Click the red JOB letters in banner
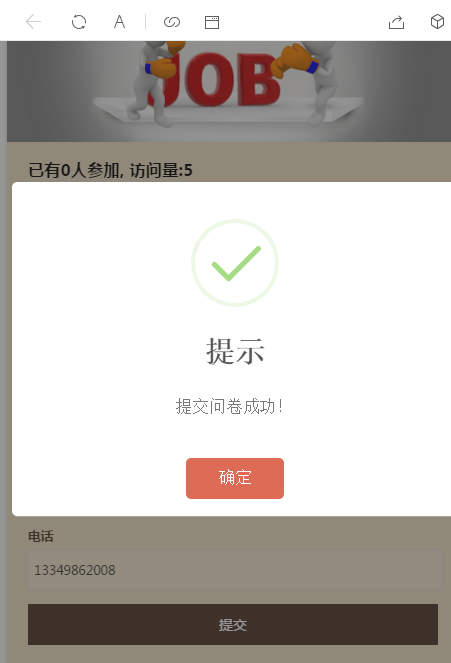The height and width of the screenshot is (663, 451). coord(213,79)
